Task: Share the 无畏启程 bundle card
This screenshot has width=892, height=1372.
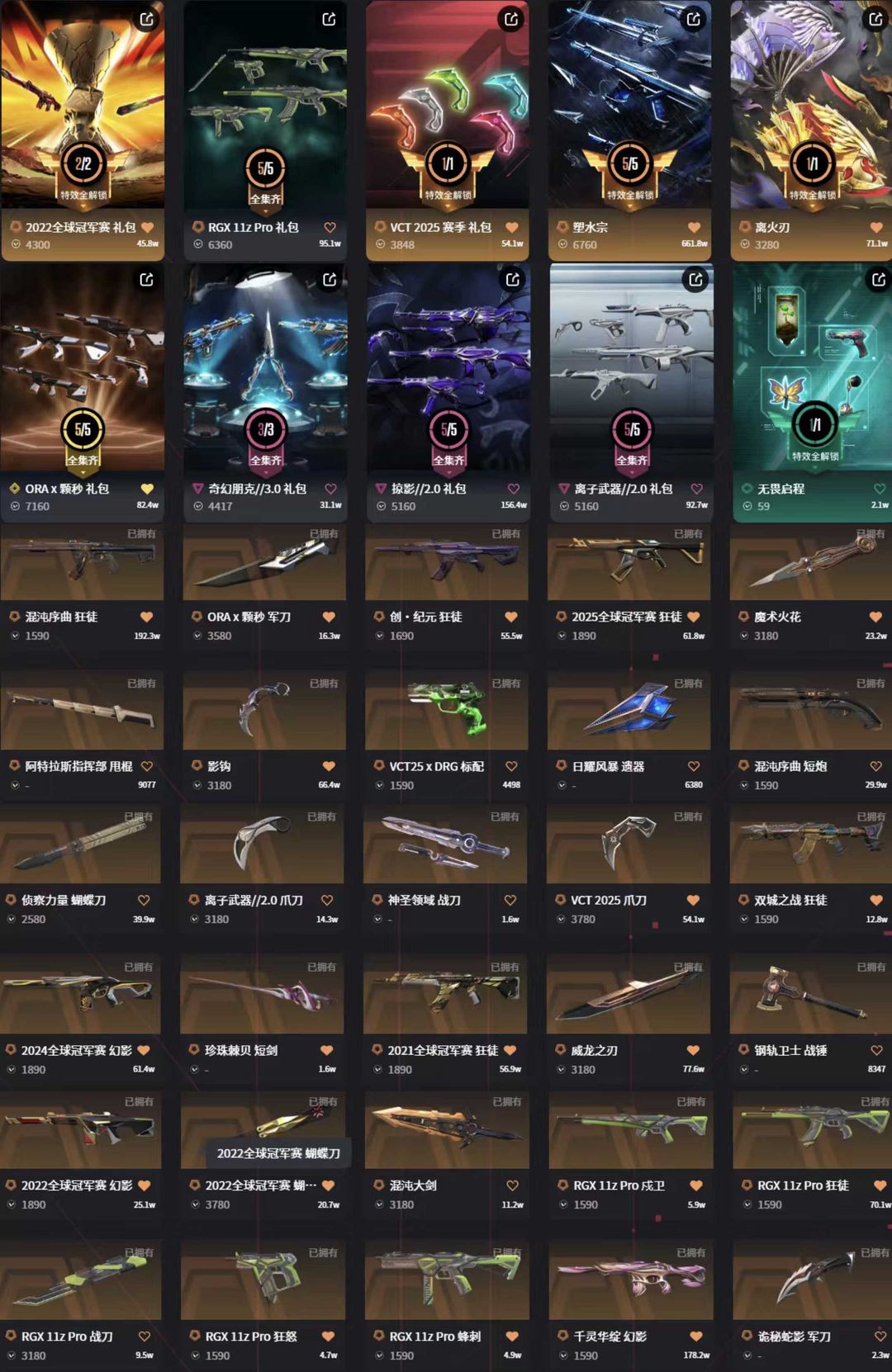Action: [879, 280]
